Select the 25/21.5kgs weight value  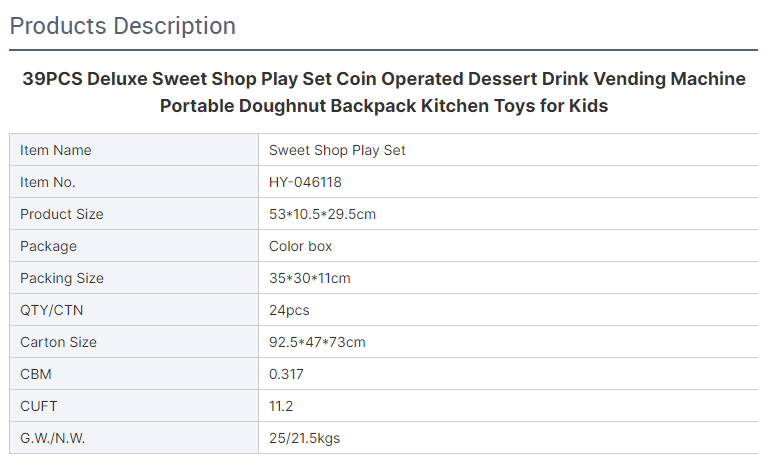tap(304, 438)
